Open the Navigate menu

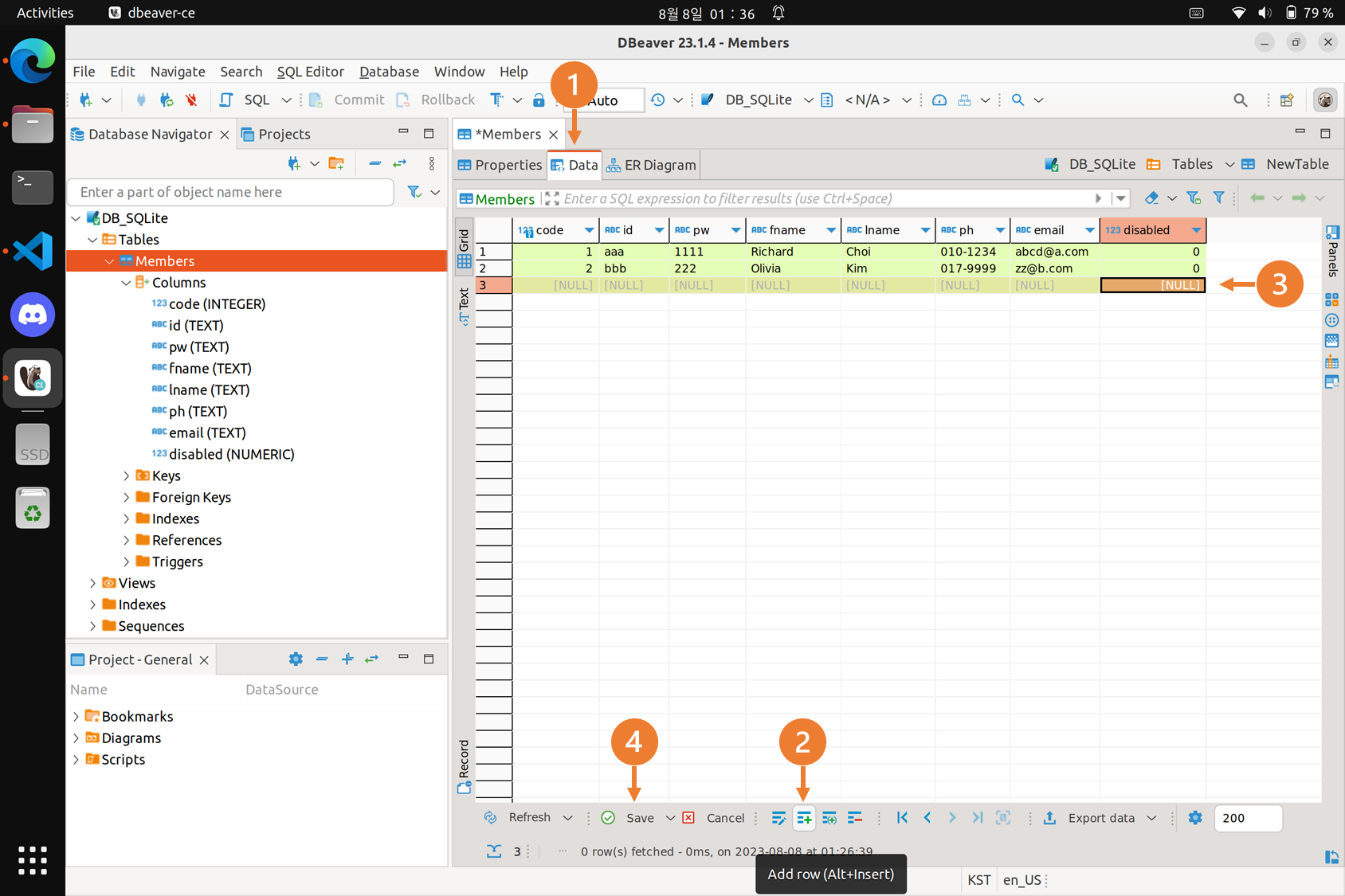(x=178, y=72)
